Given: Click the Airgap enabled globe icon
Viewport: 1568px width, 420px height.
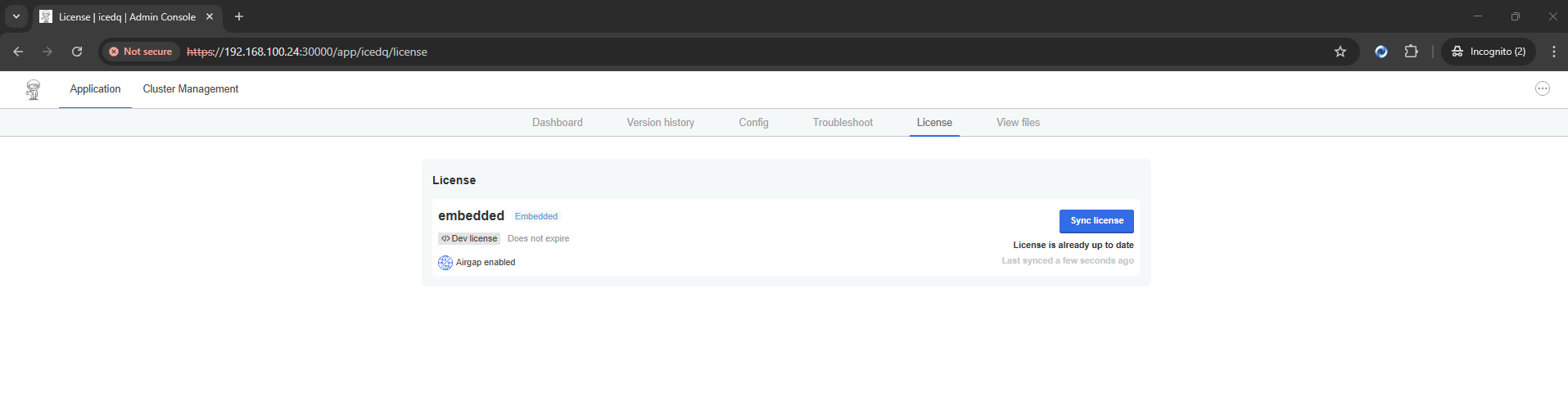Looking at the screenshot, I should 445,263.
